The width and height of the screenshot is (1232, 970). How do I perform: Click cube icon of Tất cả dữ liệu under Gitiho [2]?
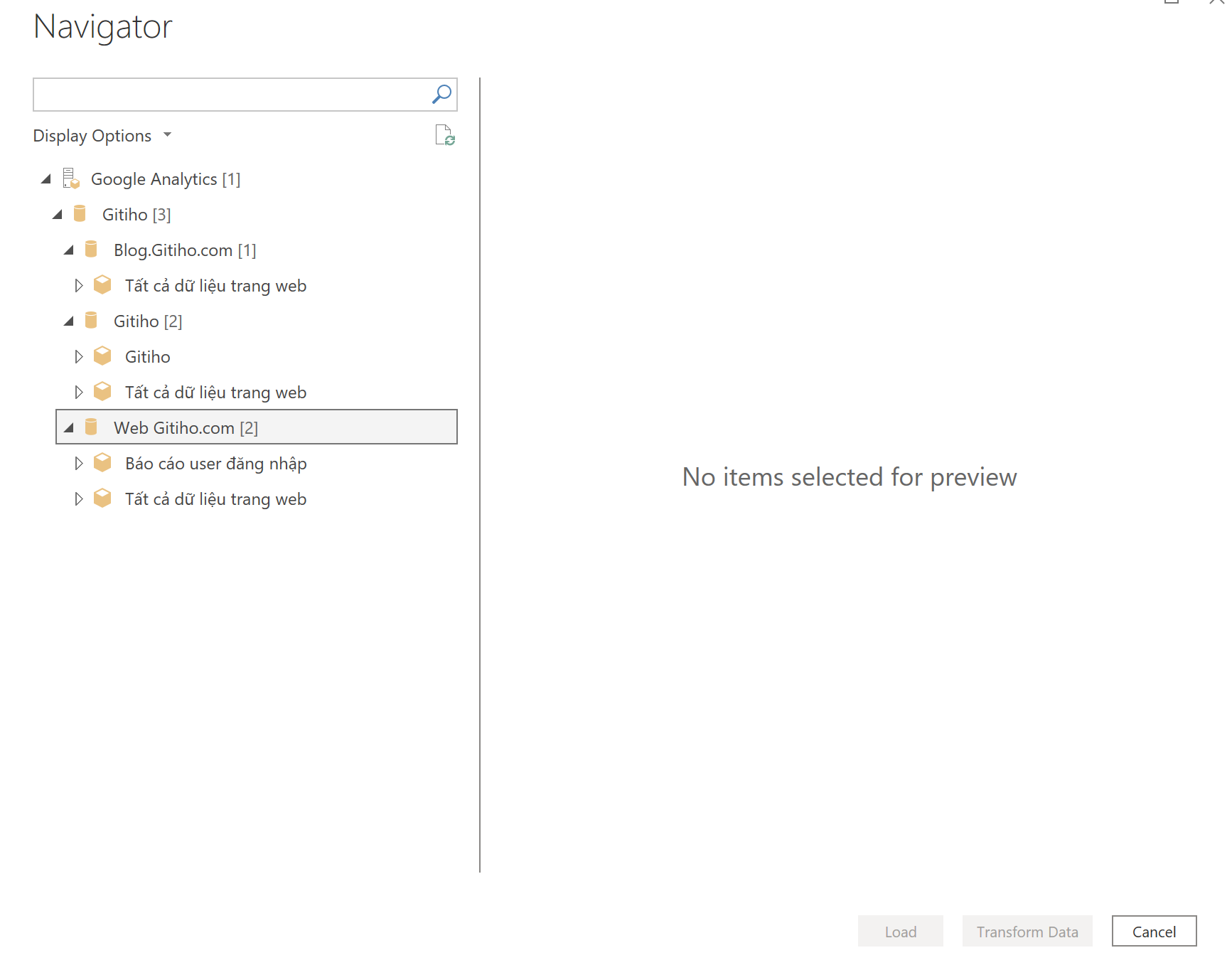[x=102, y=391]
